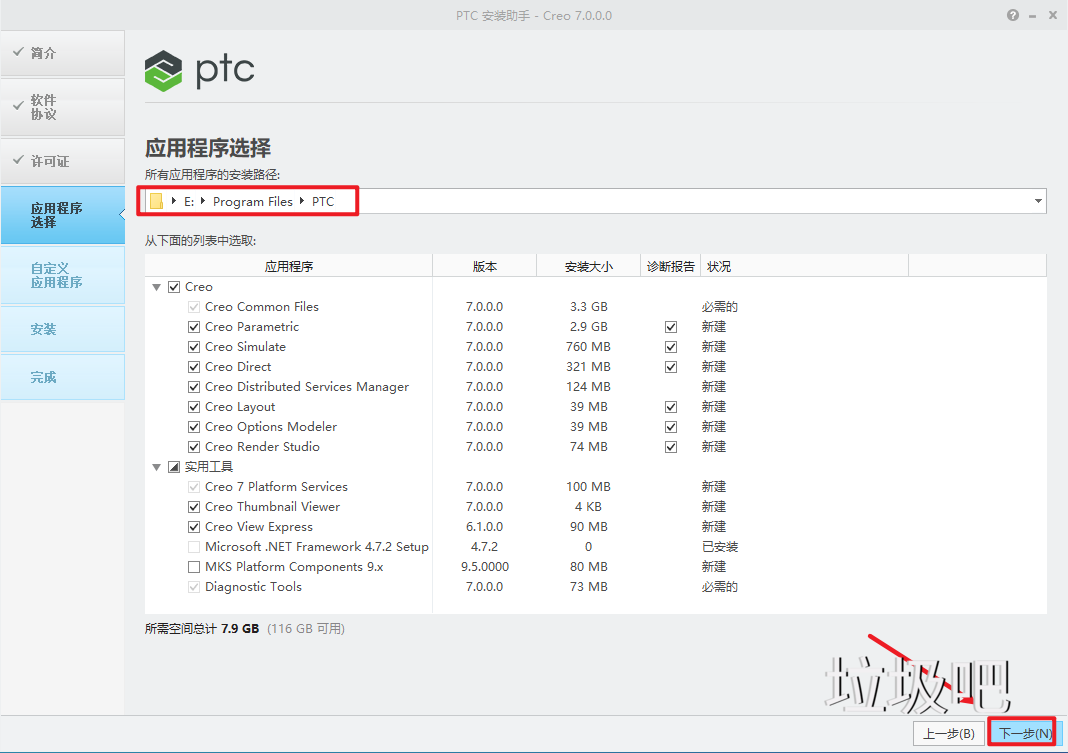Click the help question mark icon
1068x753 pixels.
(1013, 16)
